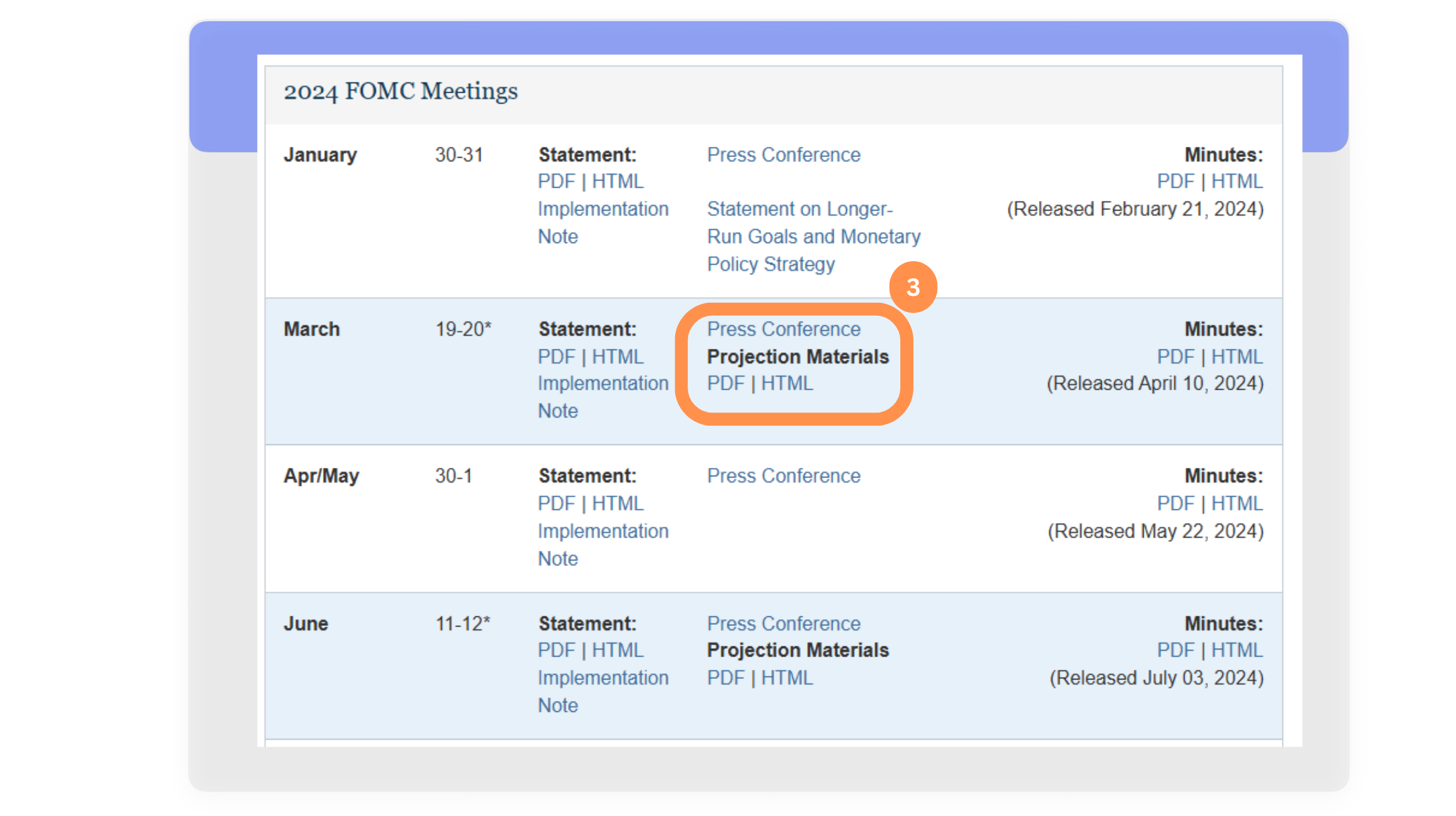Select Apr/May 'Minutes:' label
The image size is (1456, 816).
[x=1223, y=476]
